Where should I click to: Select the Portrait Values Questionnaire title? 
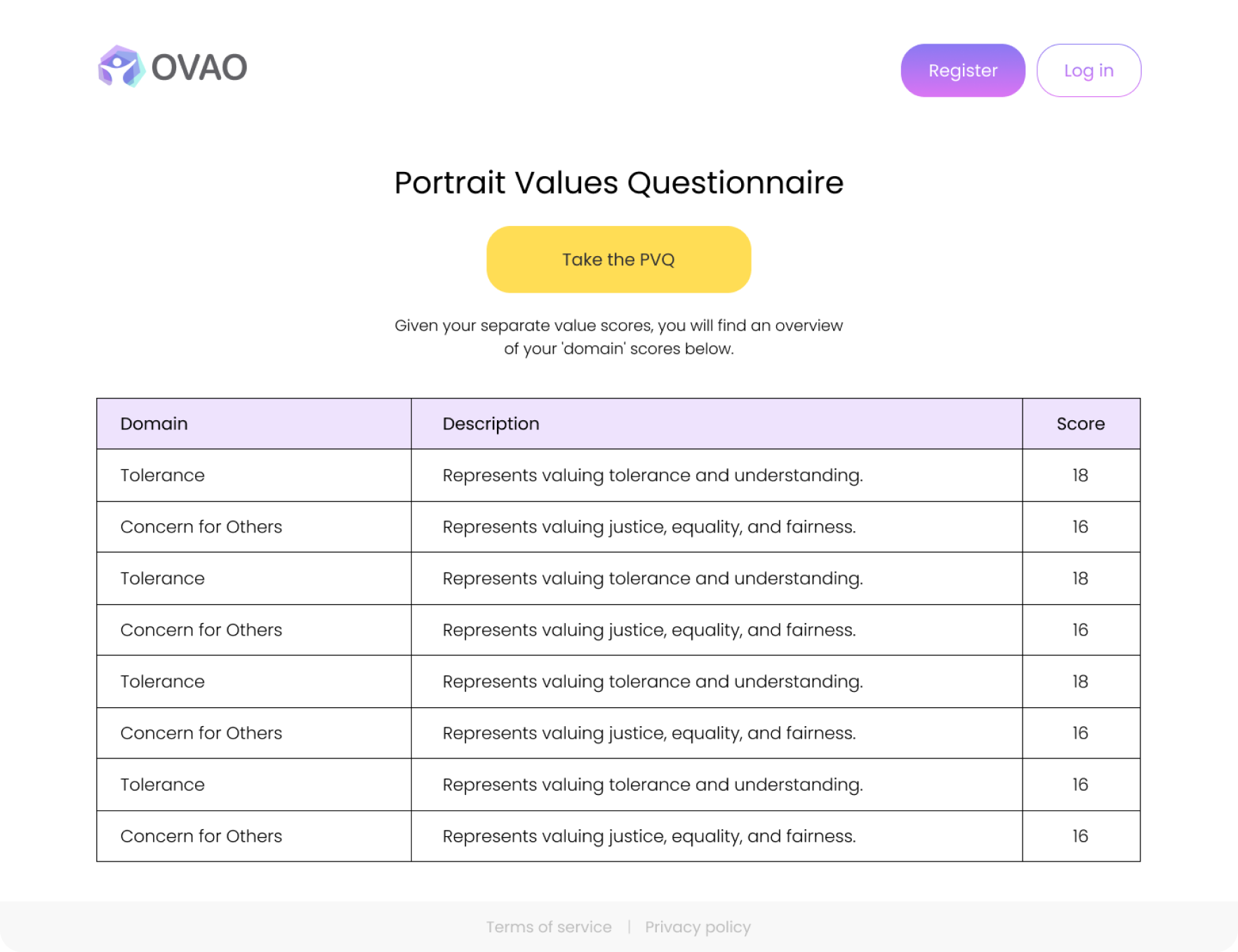click(x=618, y=182)
